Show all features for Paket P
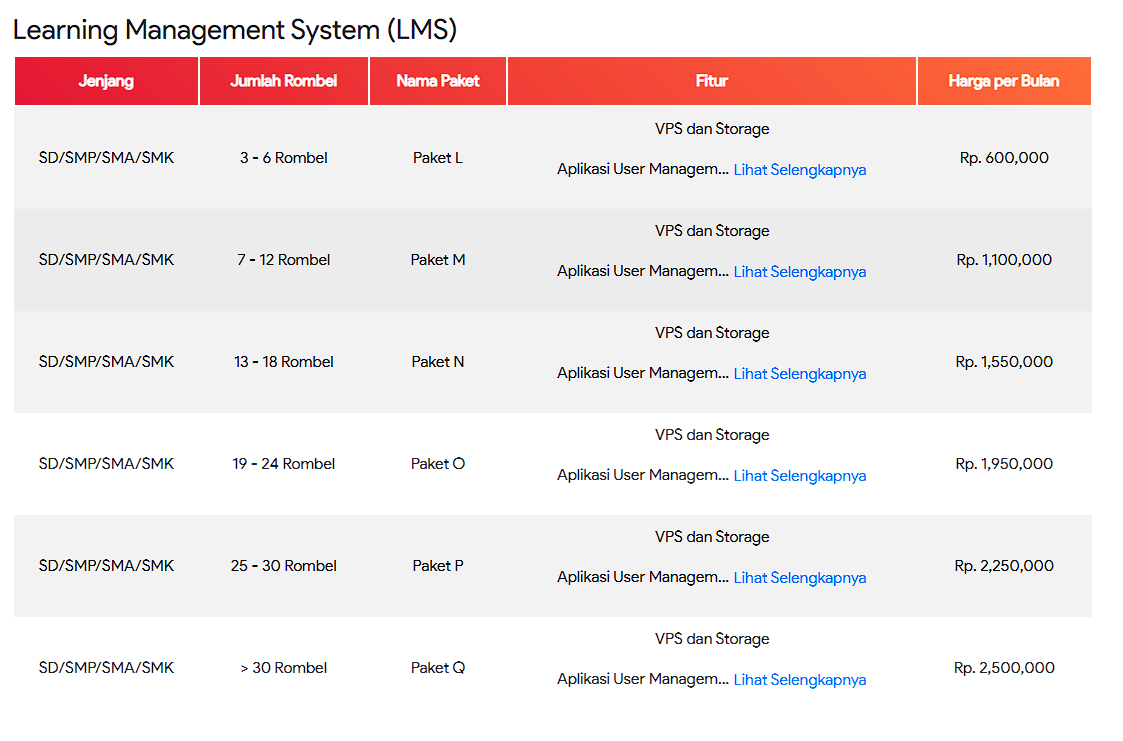The width and height of the screenshot is (1123, 741). (x=799, y=577)
